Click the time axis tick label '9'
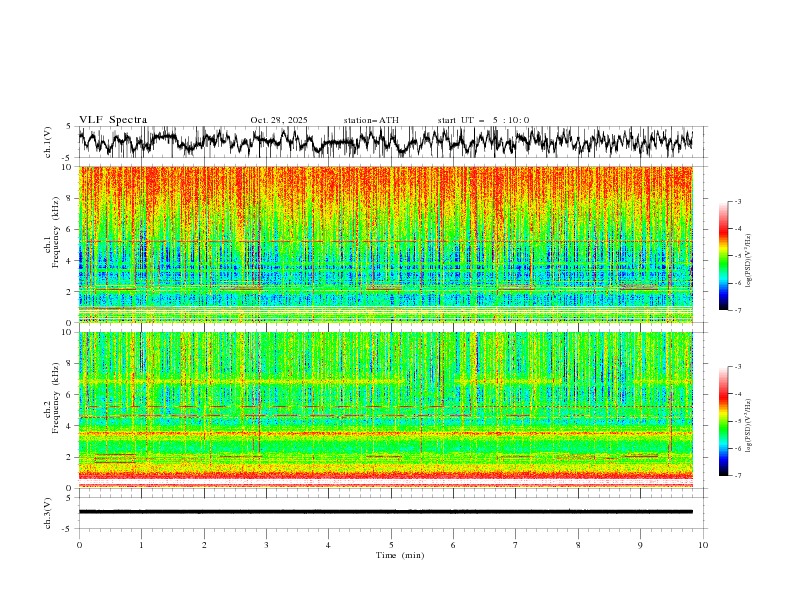 point(640,545)
